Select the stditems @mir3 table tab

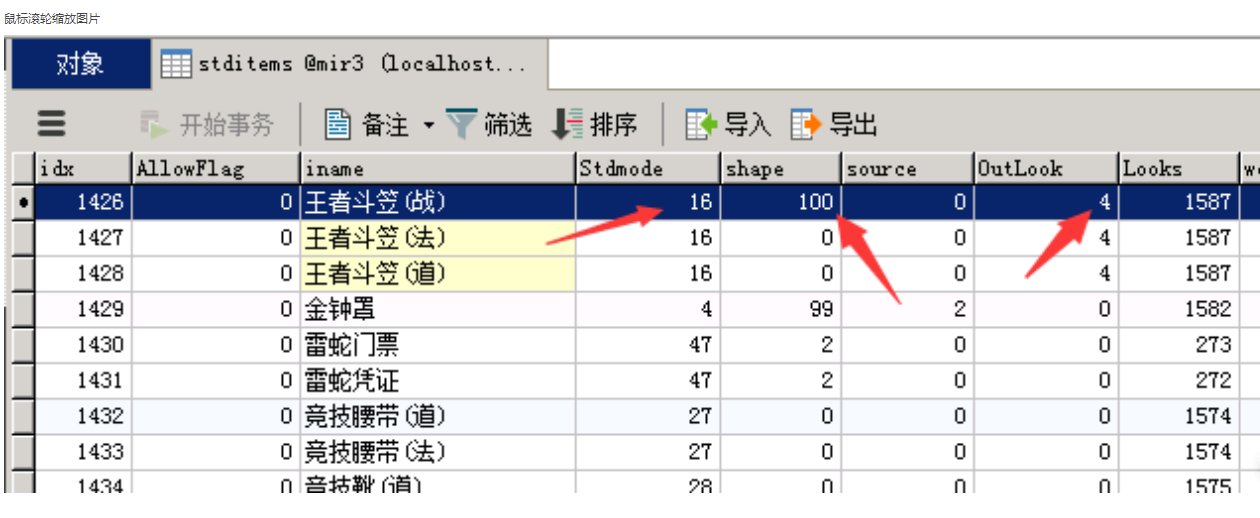(x=343, y=64)
